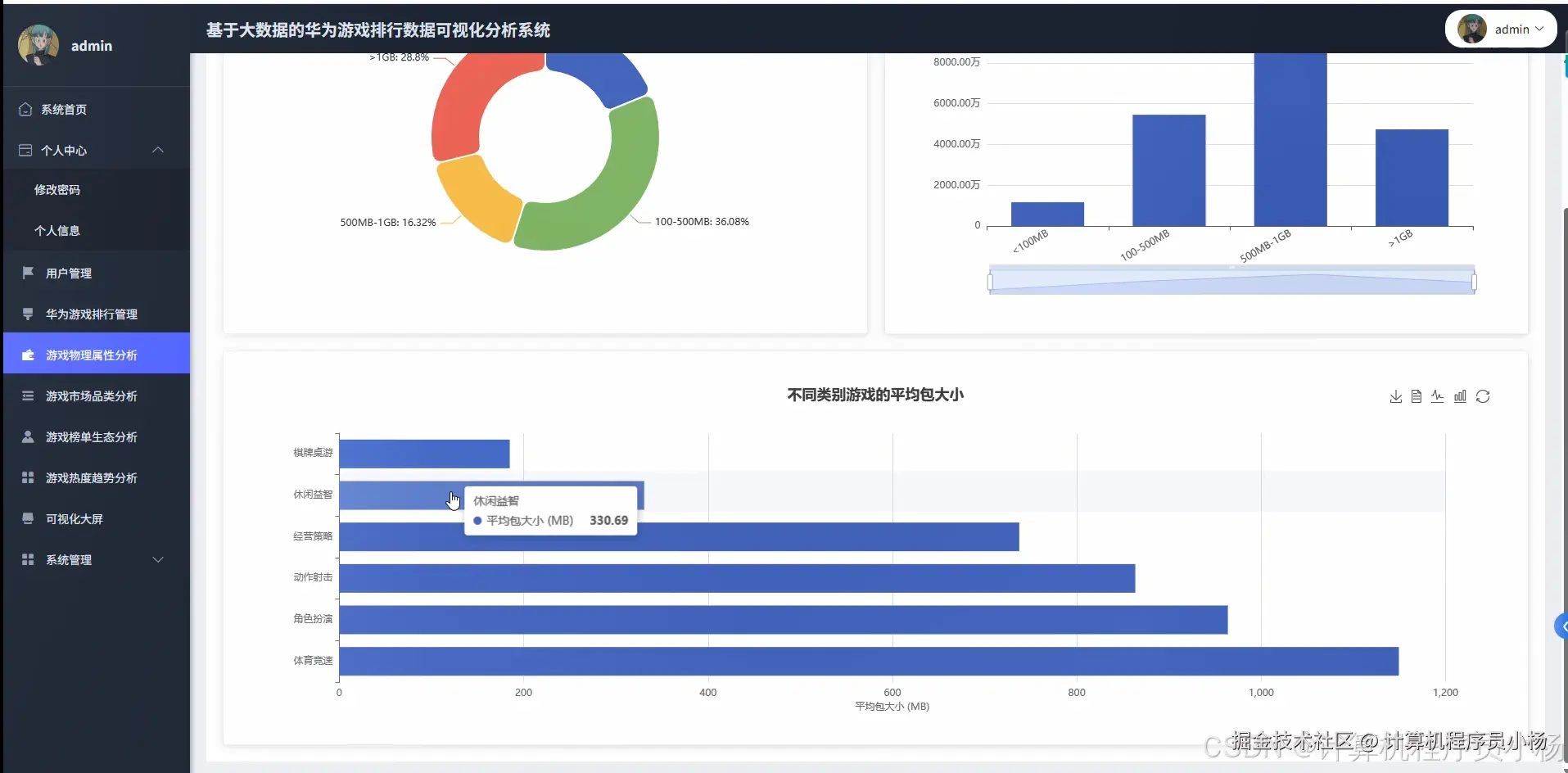
Task: Click the <100MB bar in column chart
Action: tap(1047, 214)
